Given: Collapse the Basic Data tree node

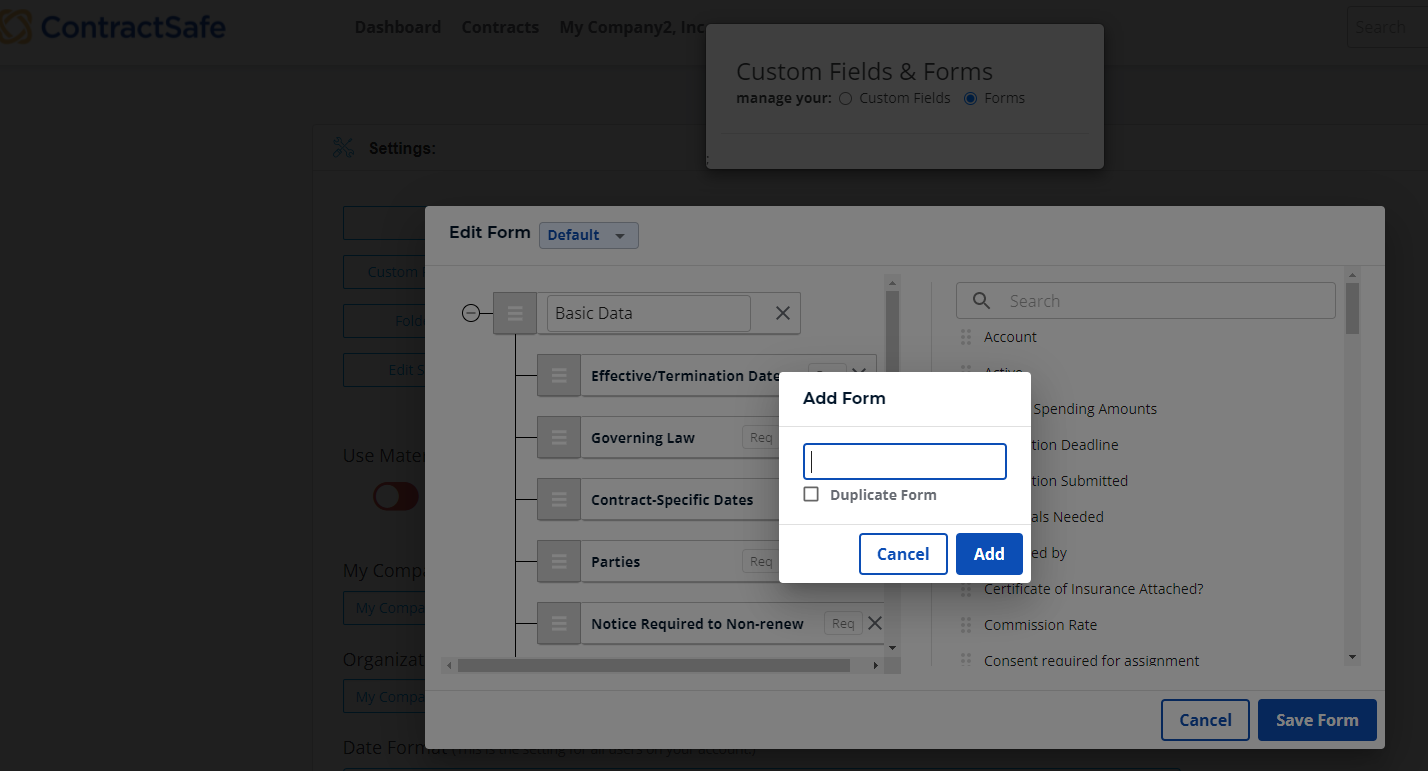Looking at the screenshot, I should tap(471, 313).
